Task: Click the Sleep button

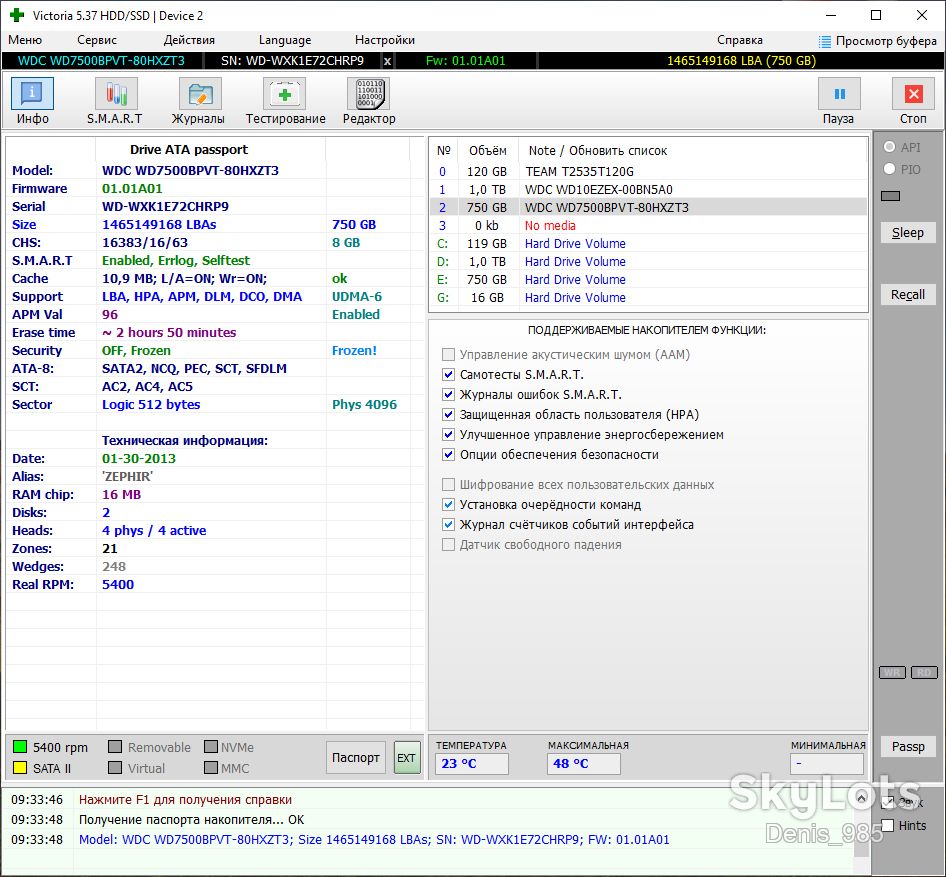Action: (907, 232)
